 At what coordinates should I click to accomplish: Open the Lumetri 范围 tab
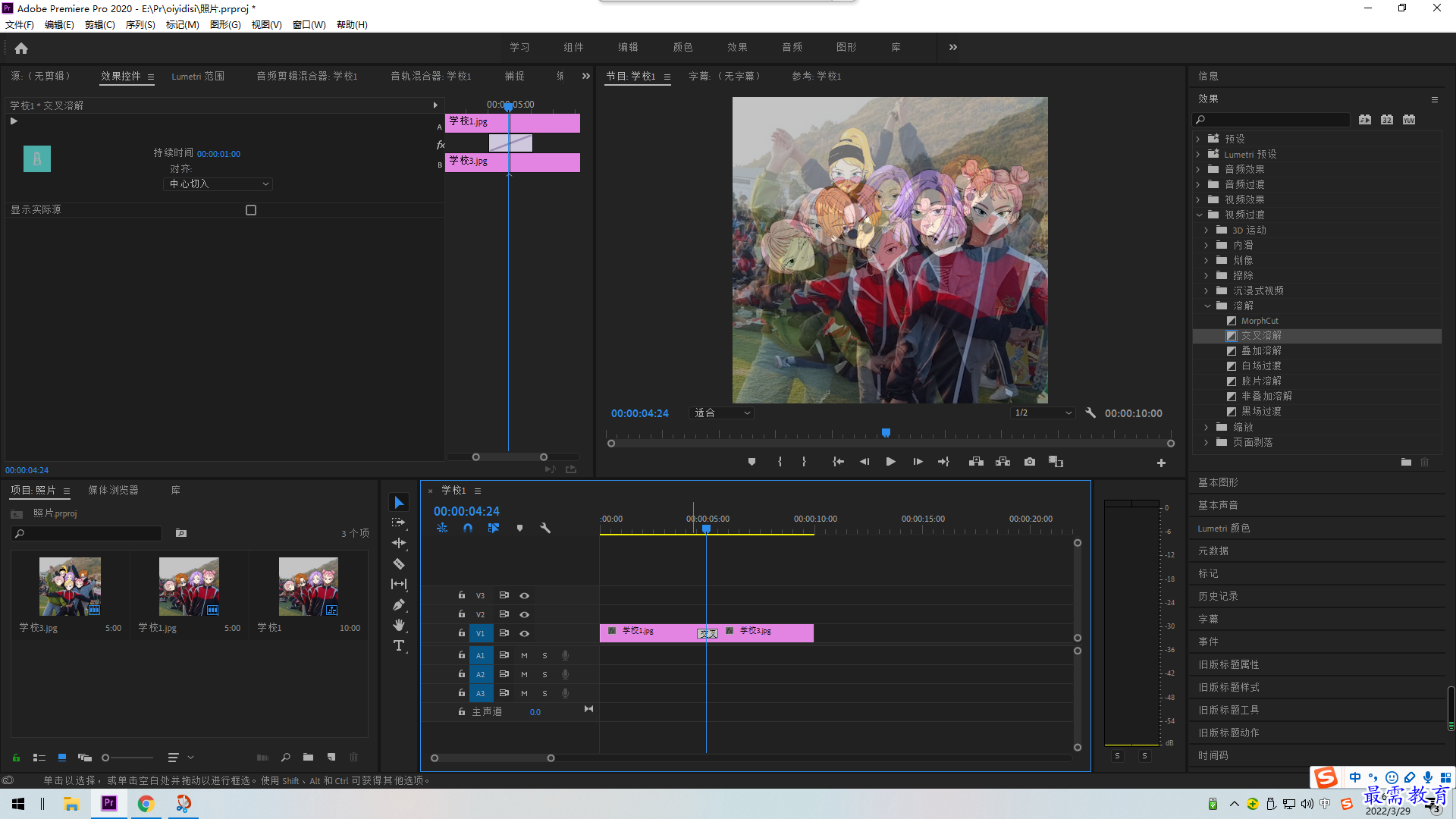[198, 76]
